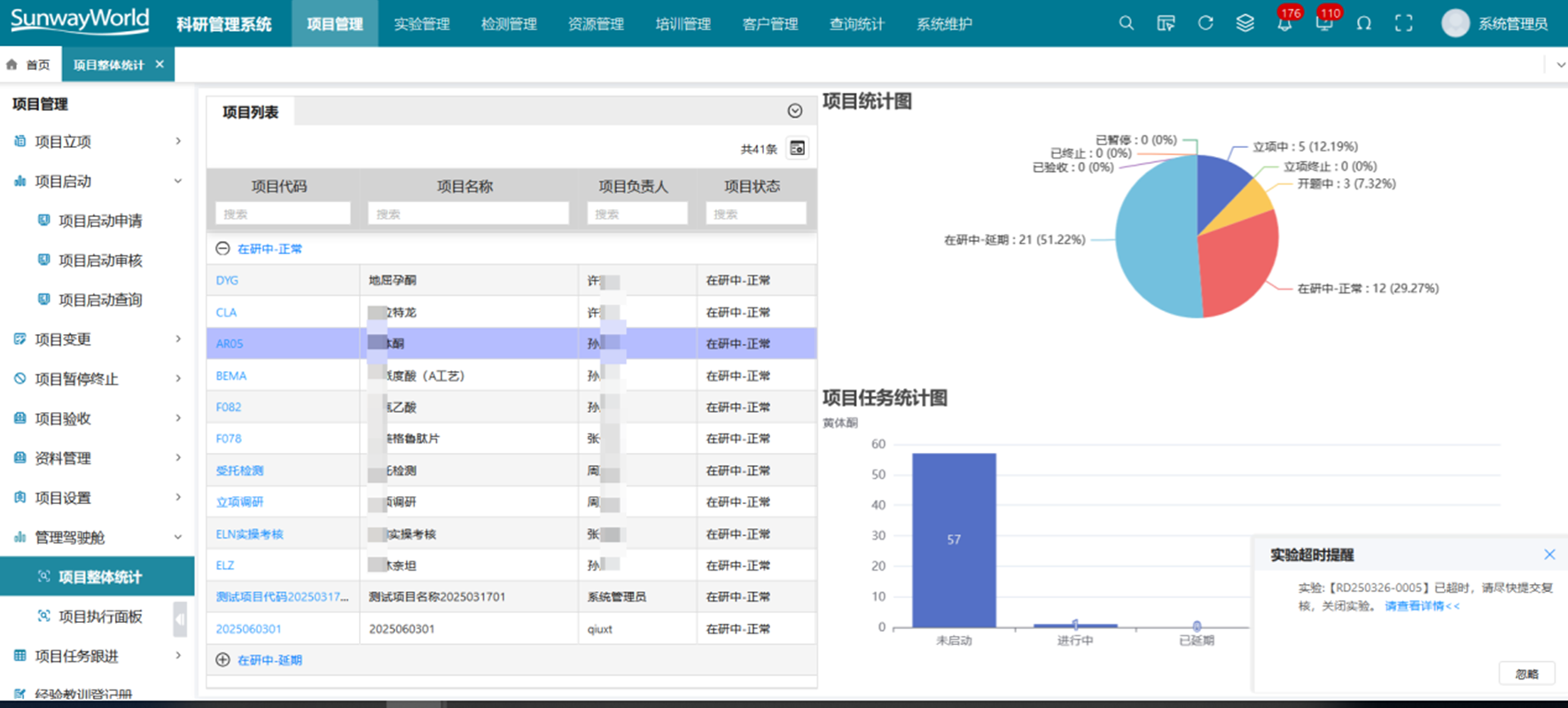Open the notification bell with 176 badge

(1283, 24)
